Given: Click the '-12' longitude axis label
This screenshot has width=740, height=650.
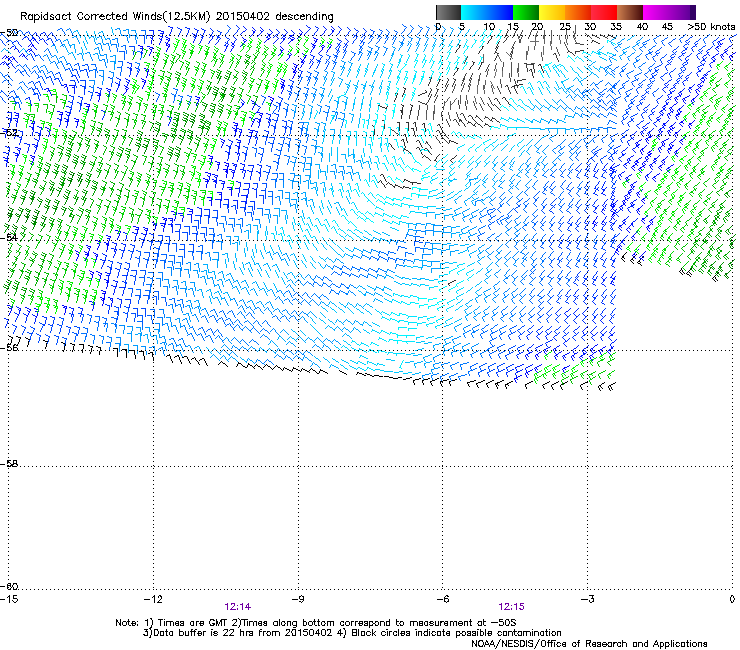Looking at the screenshot, I should 153,599.
